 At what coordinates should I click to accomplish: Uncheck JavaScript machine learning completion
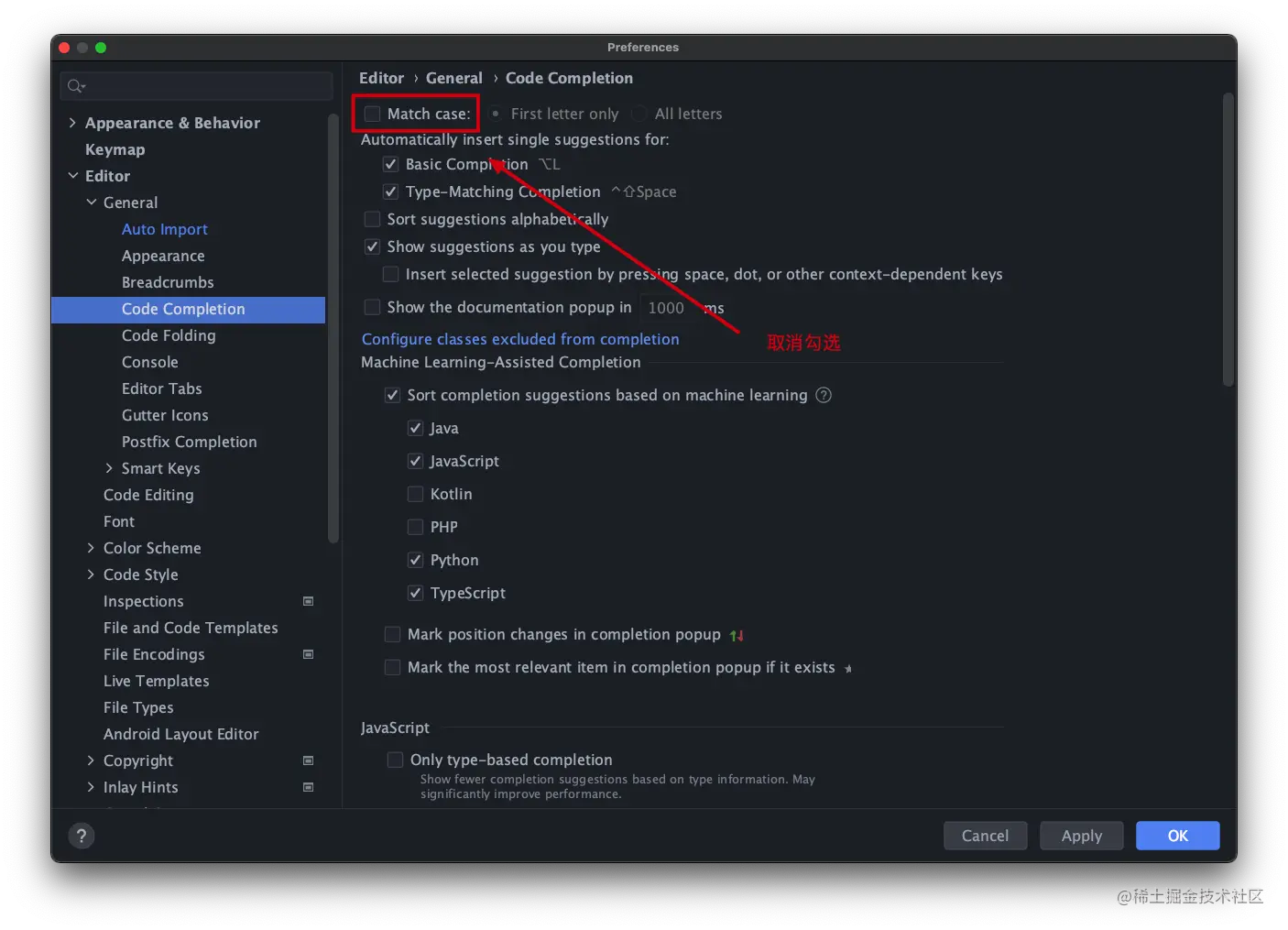click(x=415, y=461)
